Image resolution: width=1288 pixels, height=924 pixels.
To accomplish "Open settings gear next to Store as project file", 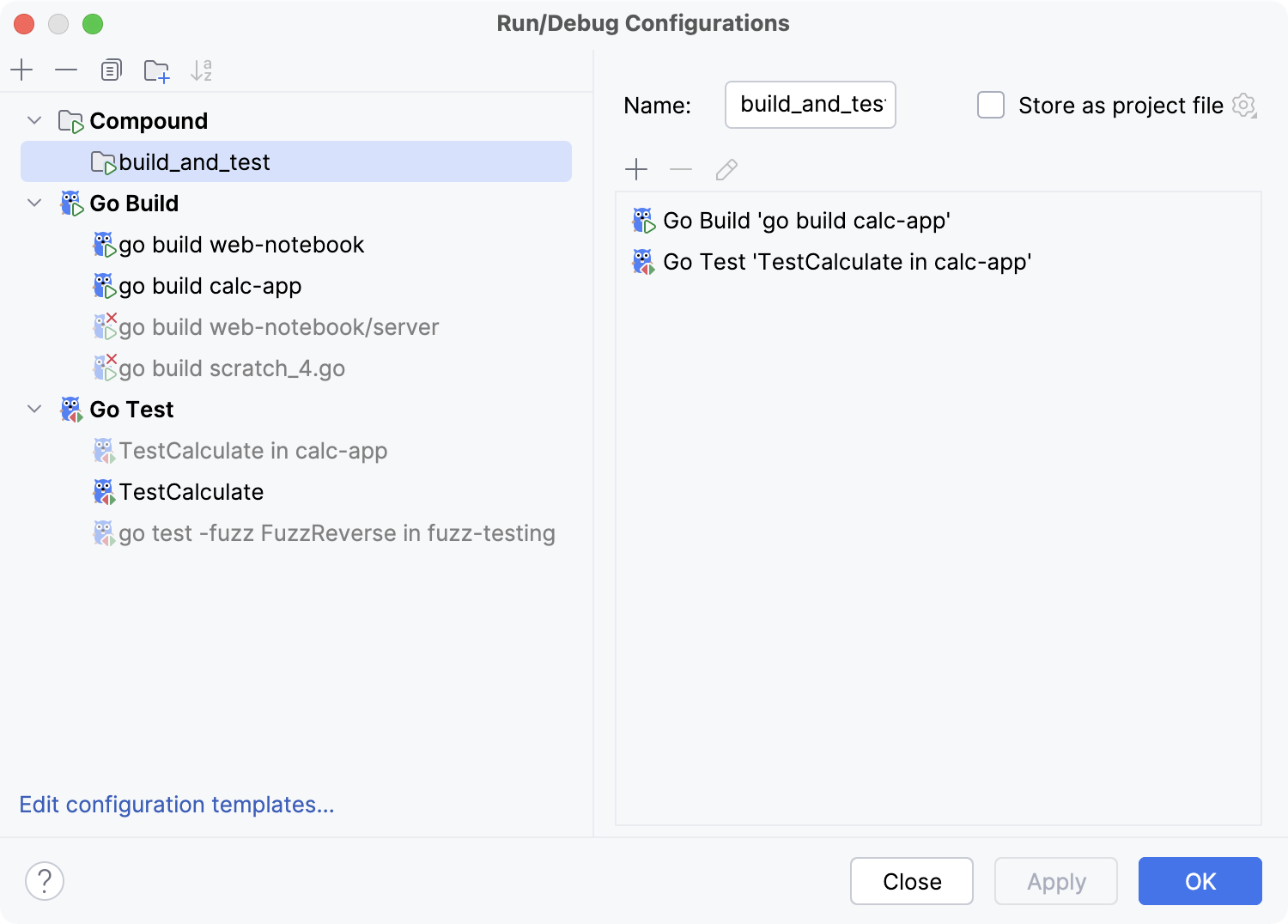I will 1244,105.
